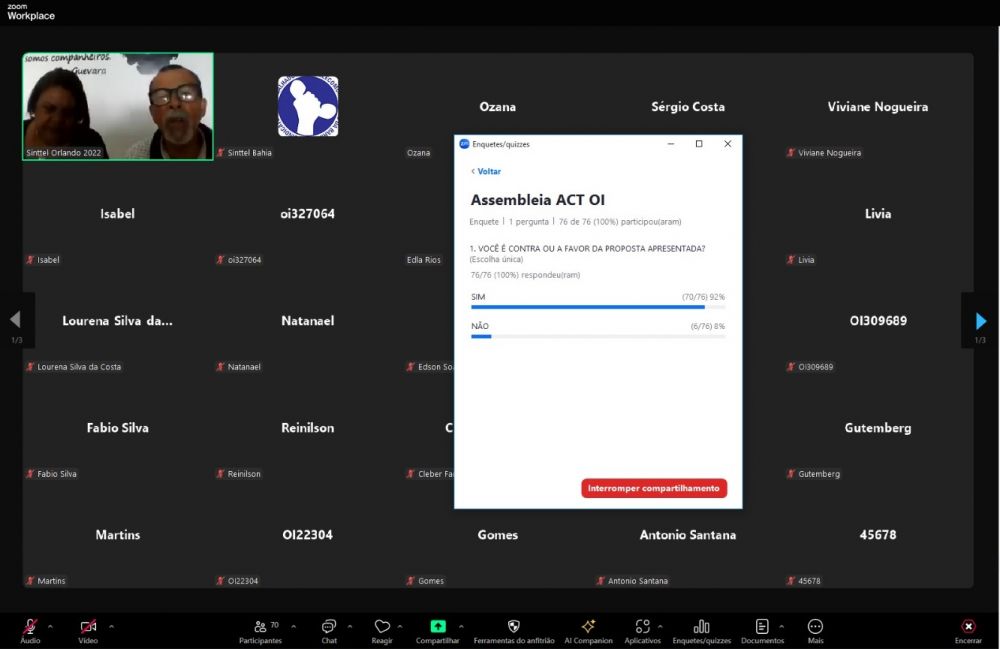The height and width of the screenshot is (649, 1000).
Task: Click the Voltar link in the poll window
Action: click(x=487, y=172)
